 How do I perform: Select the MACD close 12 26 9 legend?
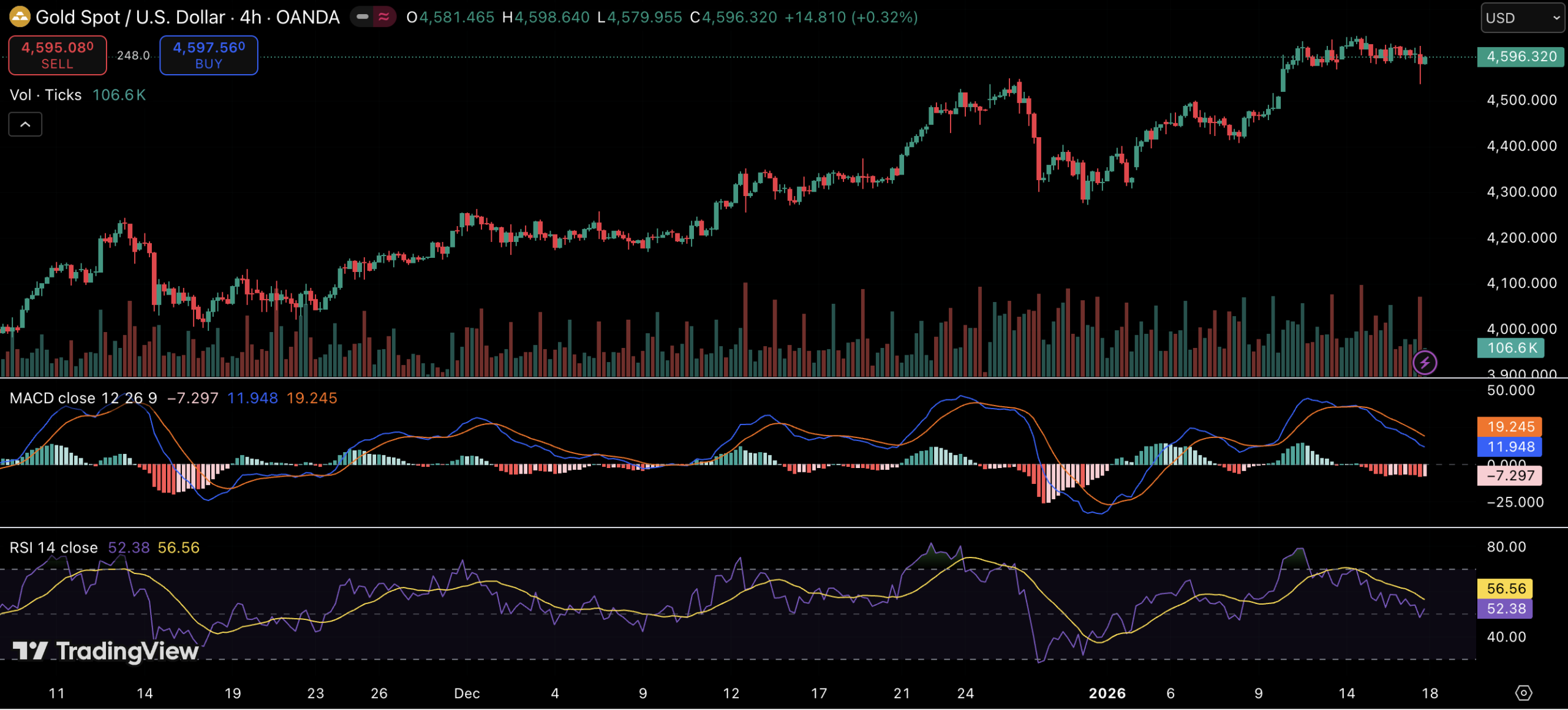83,398
